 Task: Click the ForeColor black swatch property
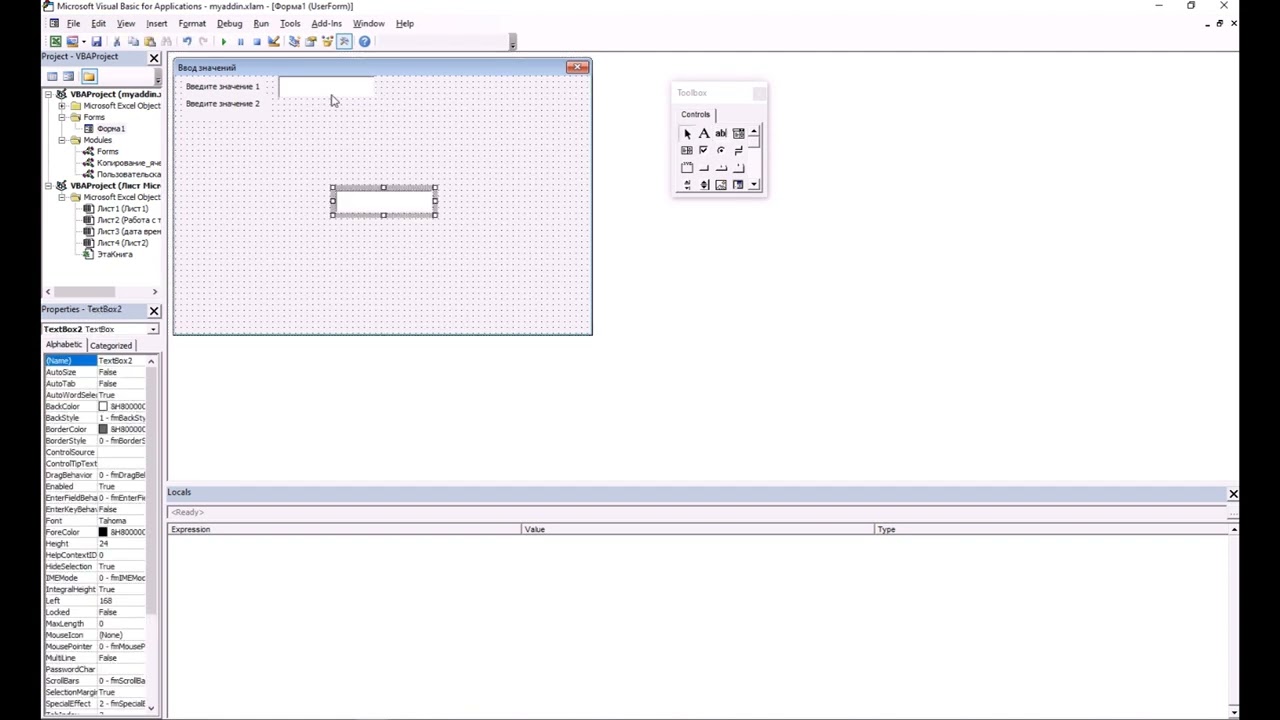point(102,532)
